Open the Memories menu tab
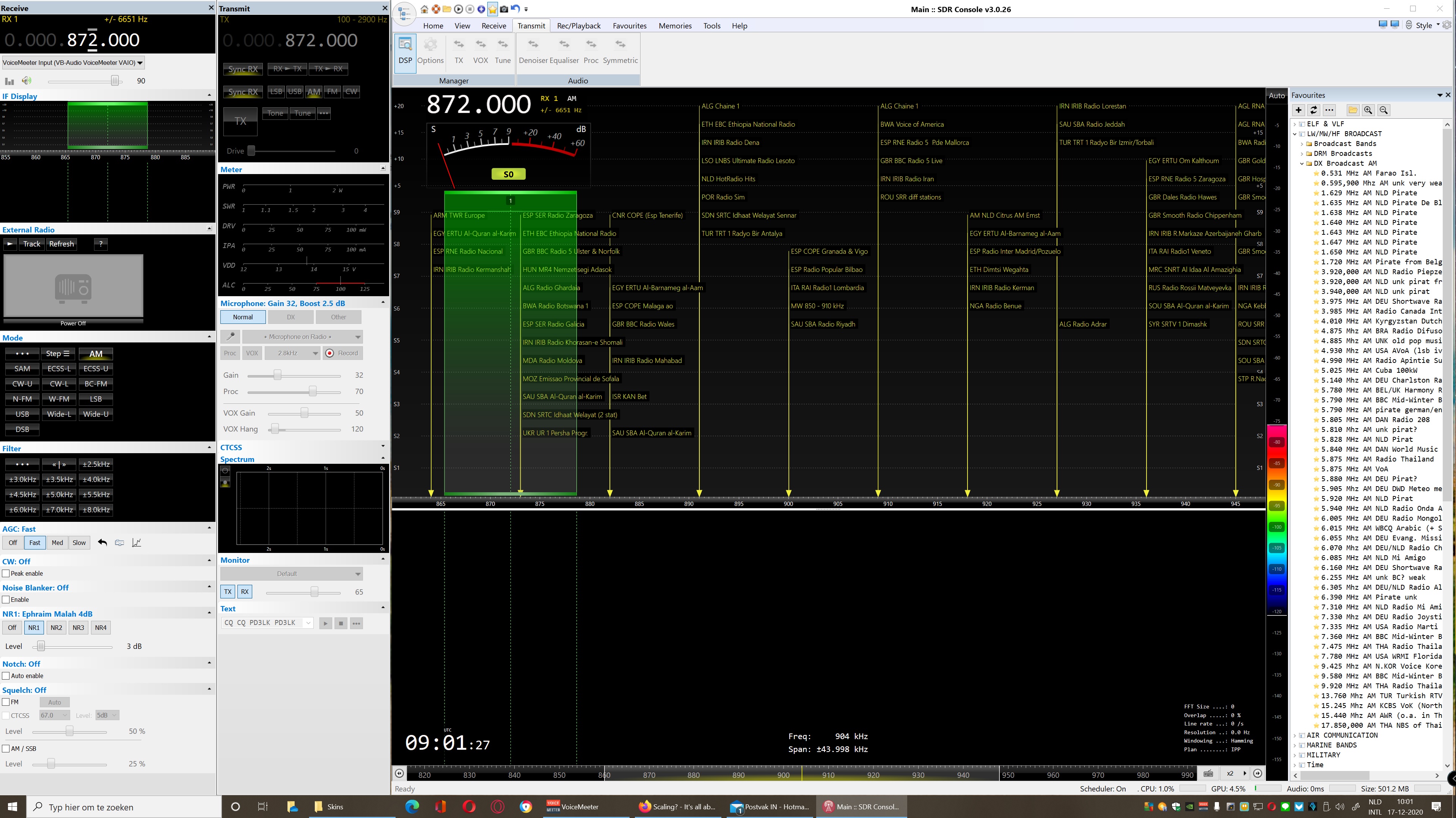 click(675, 25)
